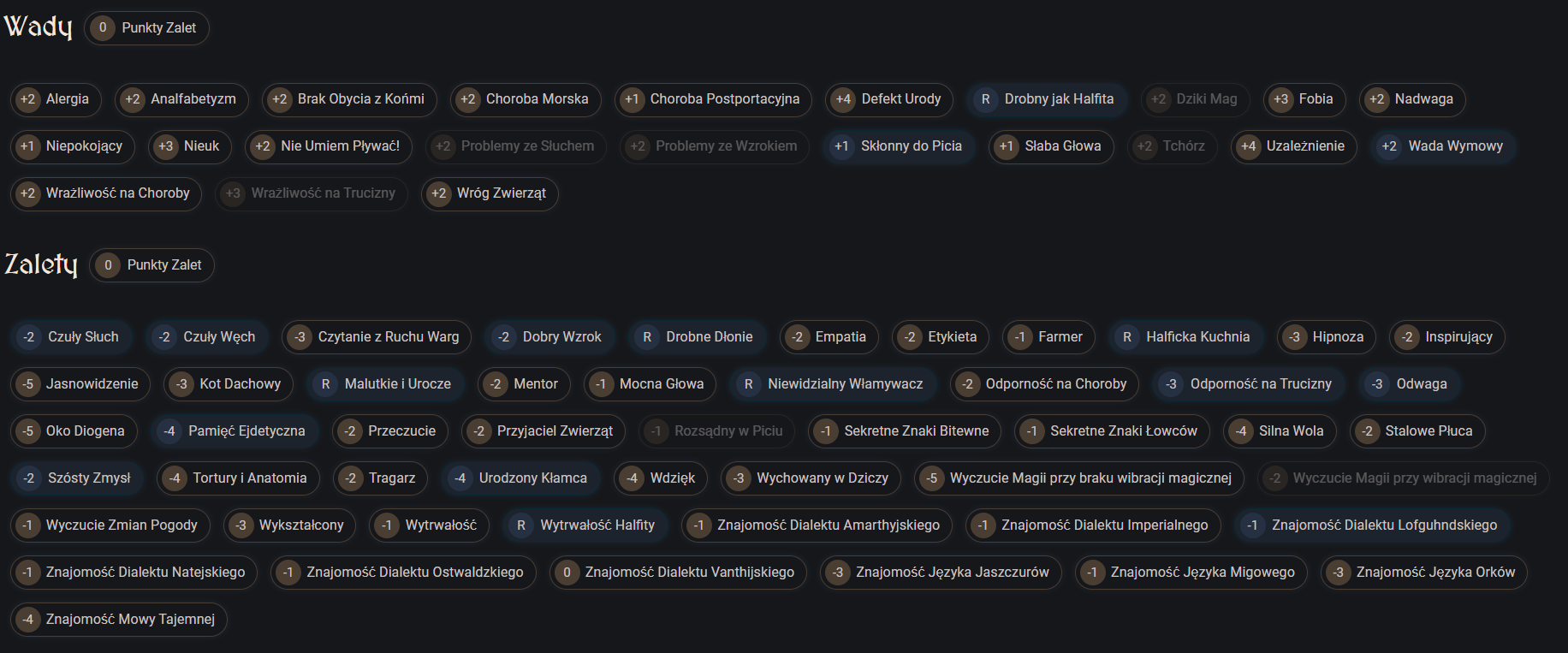The width and height of the screenshot is (1568, 653).
Task: Click the Wytrwałość Halfity racial trait
Action: click(x=585, y=525)
